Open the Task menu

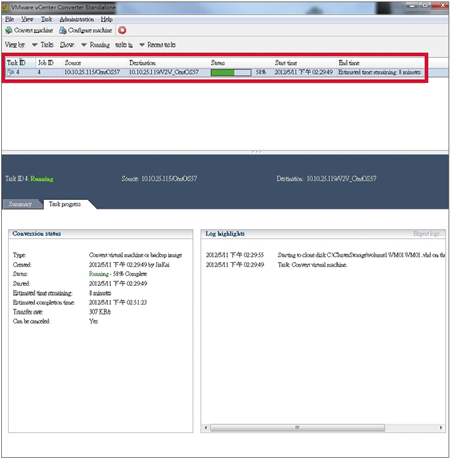tap(46, 19)
